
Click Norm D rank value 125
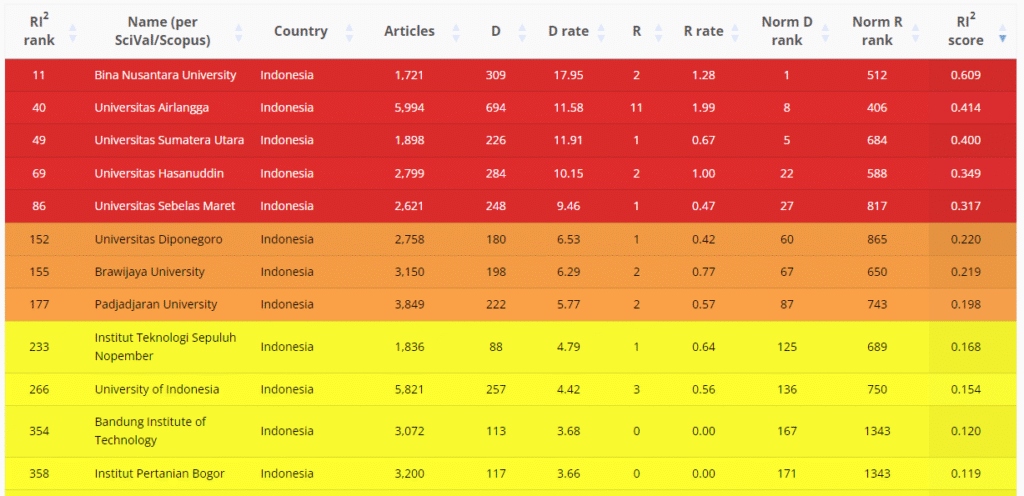(787, 347)
